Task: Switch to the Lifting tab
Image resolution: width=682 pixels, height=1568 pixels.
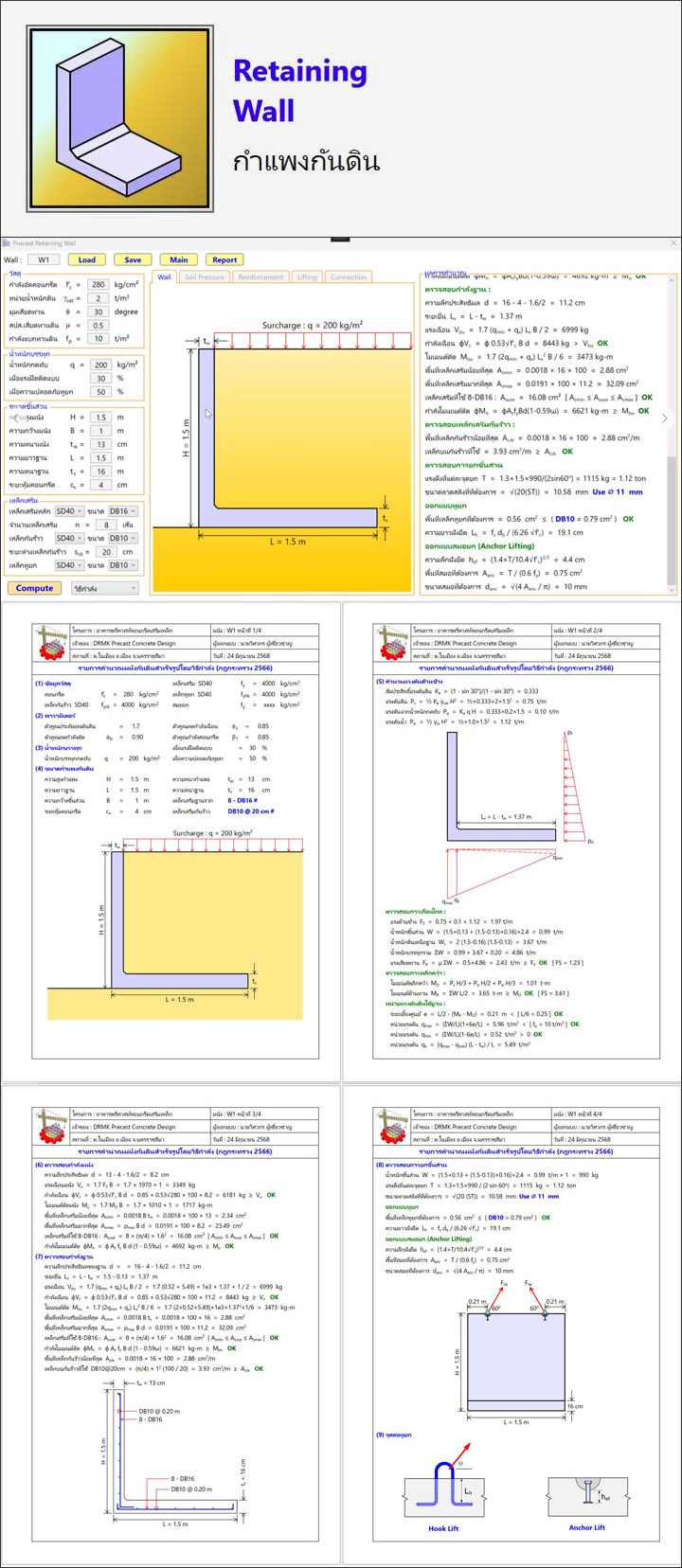Action: [x=307, y=277]
